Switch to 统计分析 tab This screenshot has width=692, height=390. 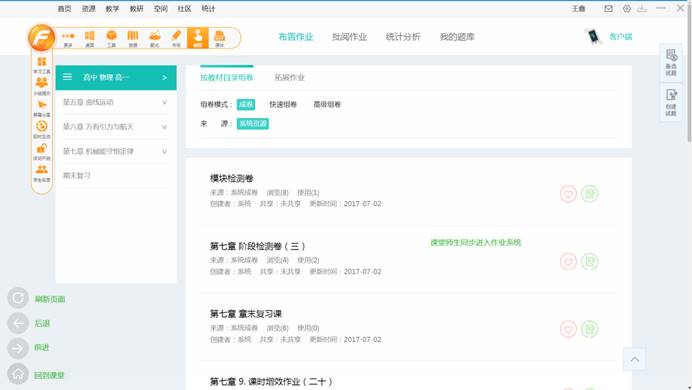[x=403, y=37]
